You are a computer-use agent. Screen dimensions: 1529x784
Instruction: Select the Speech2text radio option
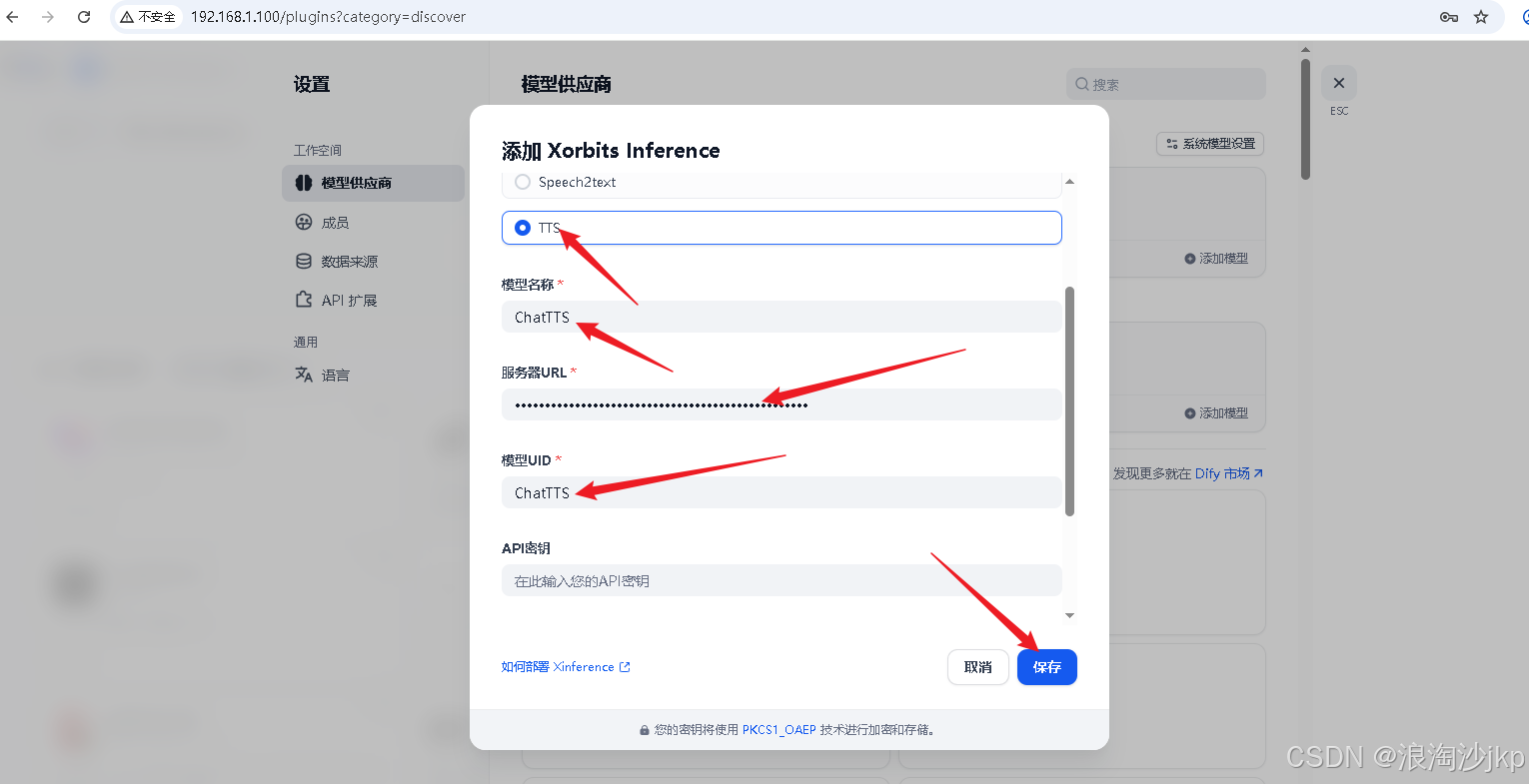coord(523,182)
